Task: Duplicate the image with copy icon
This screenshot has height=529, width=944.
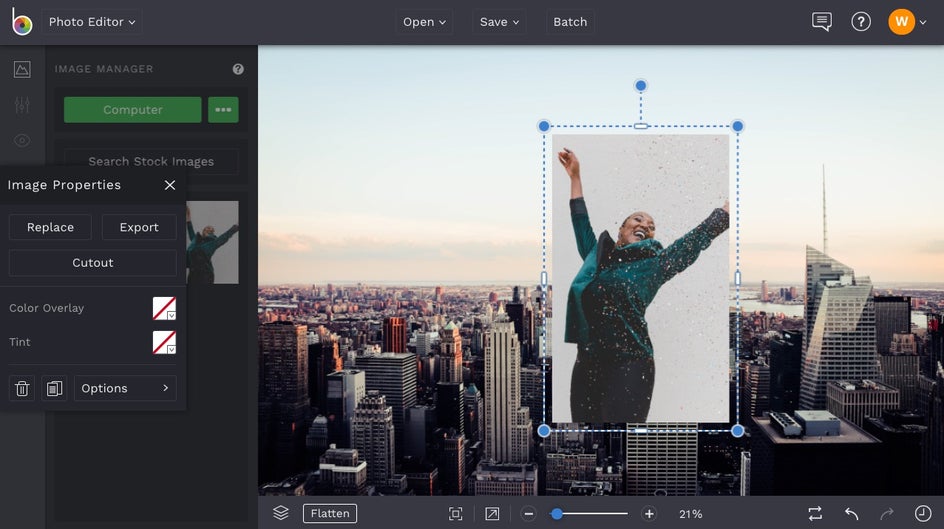Action: (x=54, y=388)
